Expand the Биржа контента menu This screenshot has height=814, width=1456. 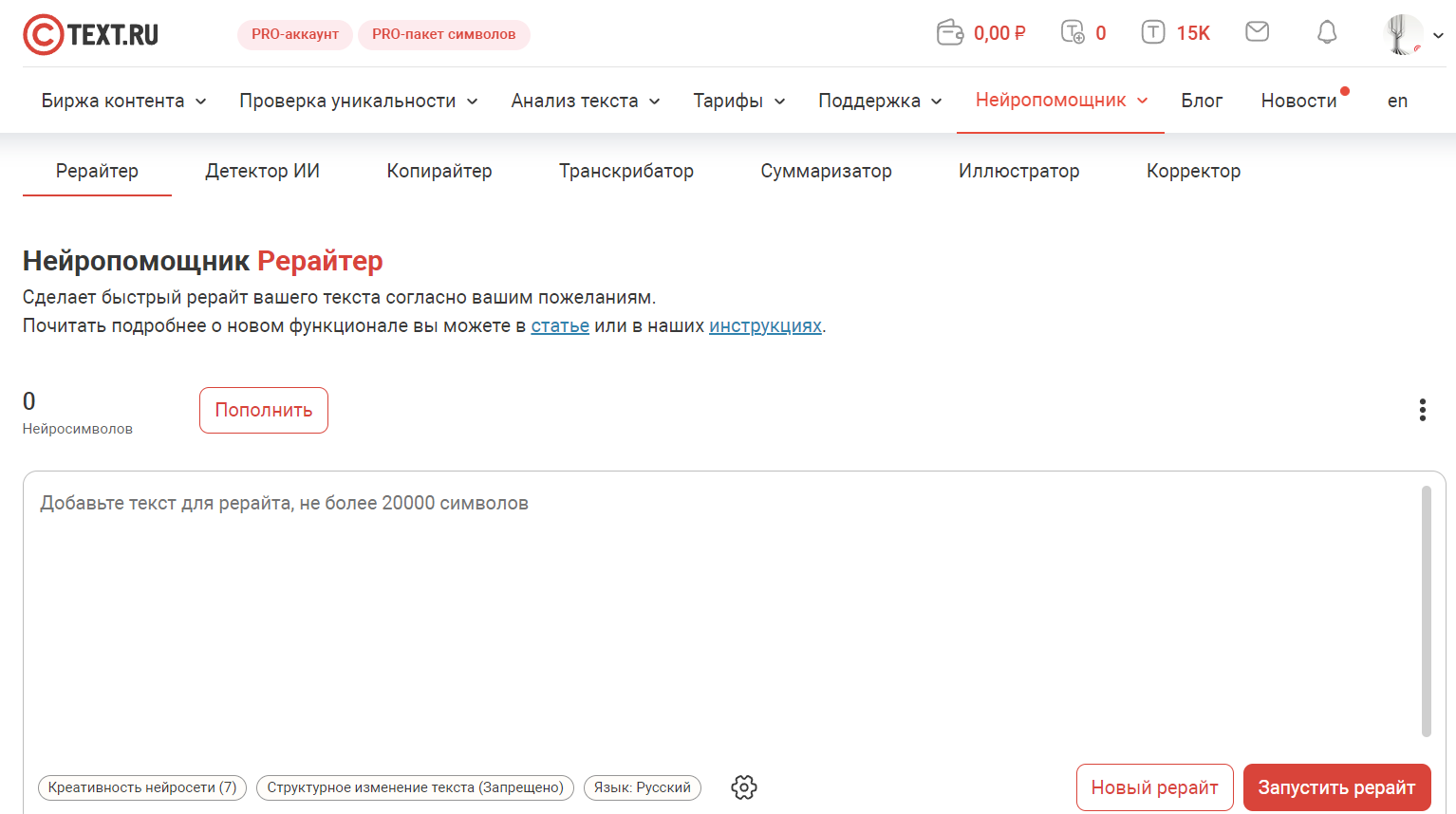(x=123, y=101)
